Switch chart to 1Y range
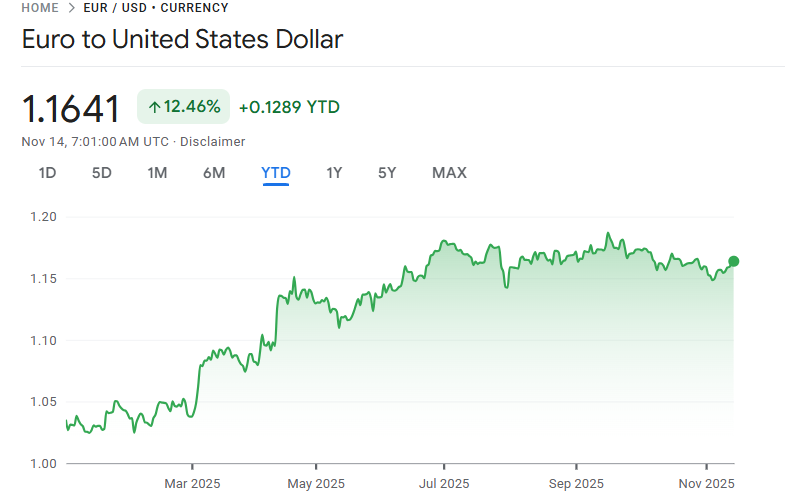Screen dimensions: 785x496 click(334, 173)
